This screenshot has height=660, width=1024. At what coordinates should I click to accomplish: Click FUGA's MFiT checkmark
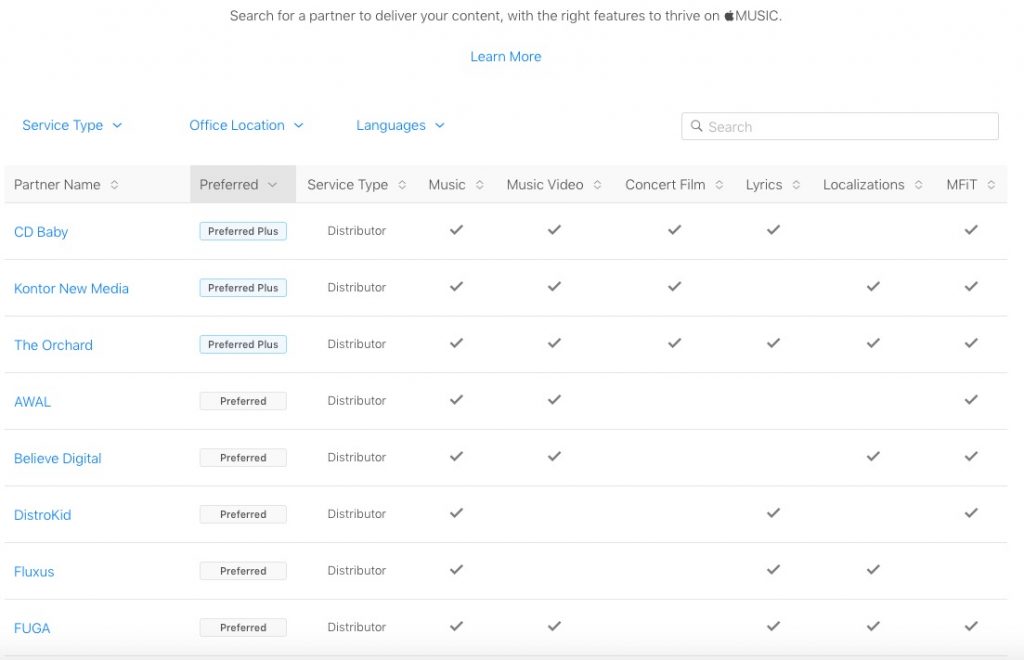(x=971, y=626)
